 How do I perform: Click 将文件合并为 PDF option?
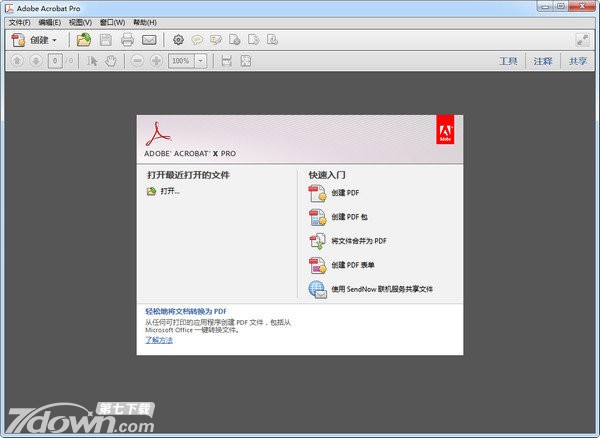tap(359, 241)
